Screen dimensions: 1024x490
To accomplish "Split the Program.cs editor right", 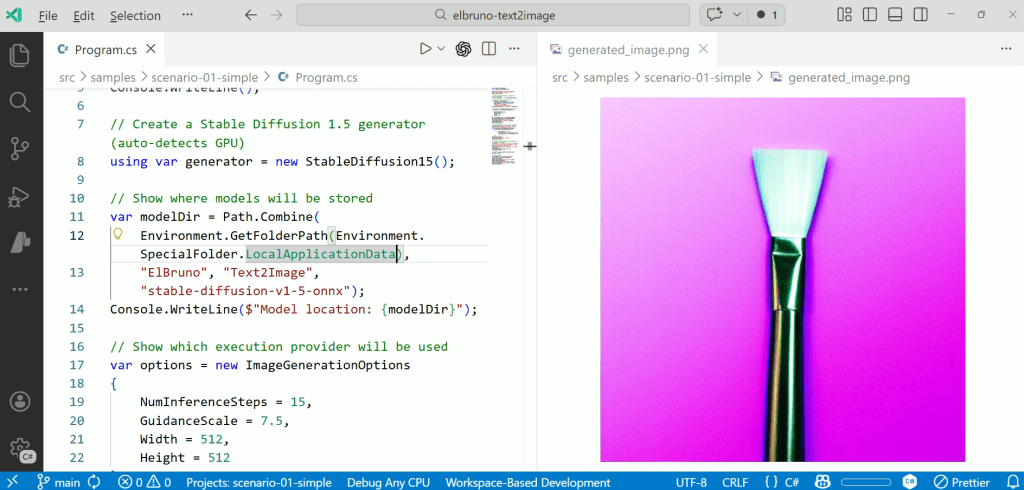I will (489, 48).
